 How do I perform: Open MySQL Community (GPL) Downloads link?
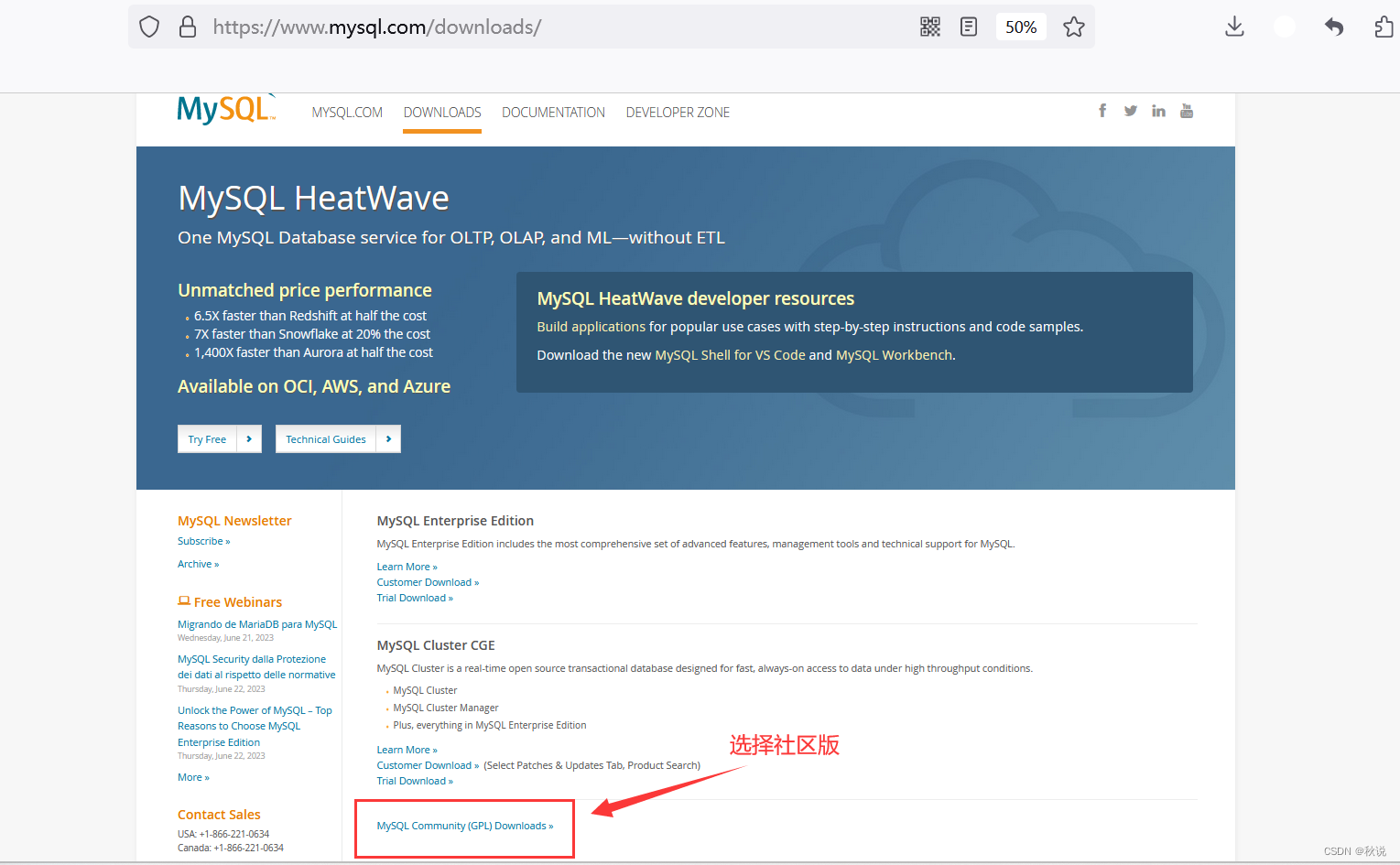click(x=465, y=826)
